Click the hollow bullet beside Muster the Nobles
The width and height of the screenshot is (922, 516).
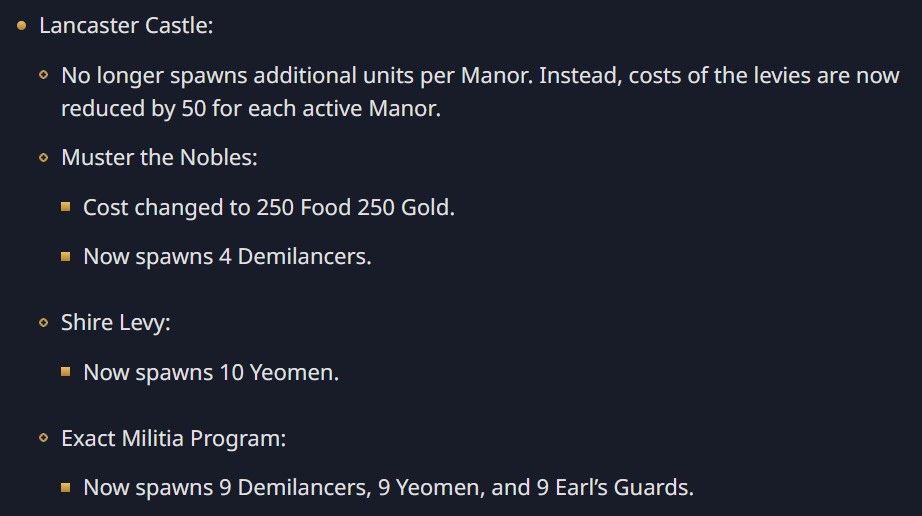coord(44,157)
